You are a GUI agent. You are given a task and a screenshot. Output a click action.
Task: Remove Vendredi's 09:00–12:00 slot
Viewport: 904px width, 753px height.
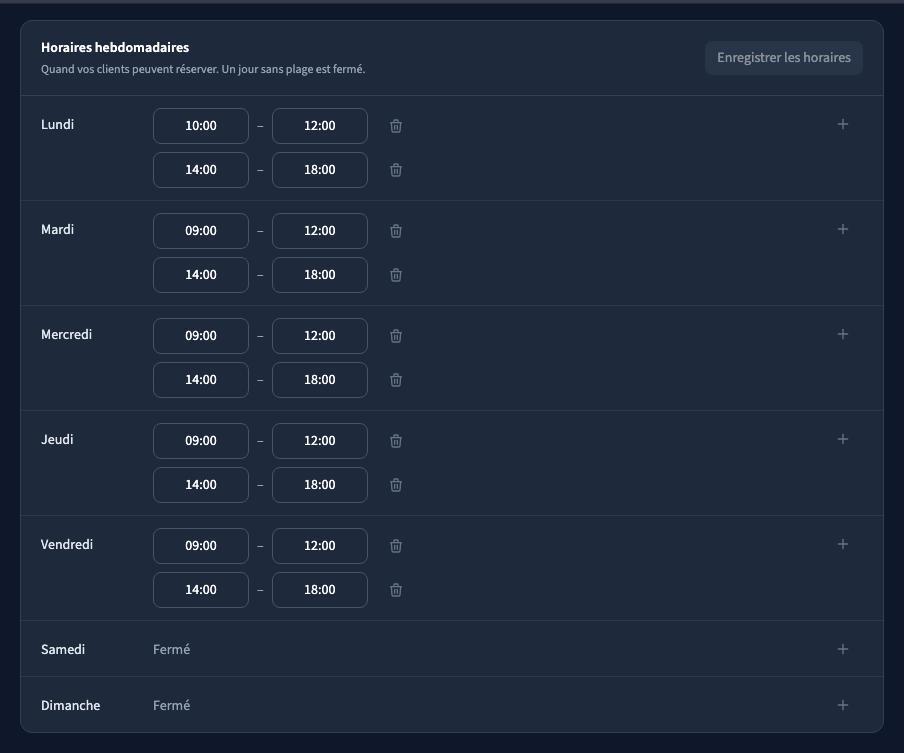396,545
